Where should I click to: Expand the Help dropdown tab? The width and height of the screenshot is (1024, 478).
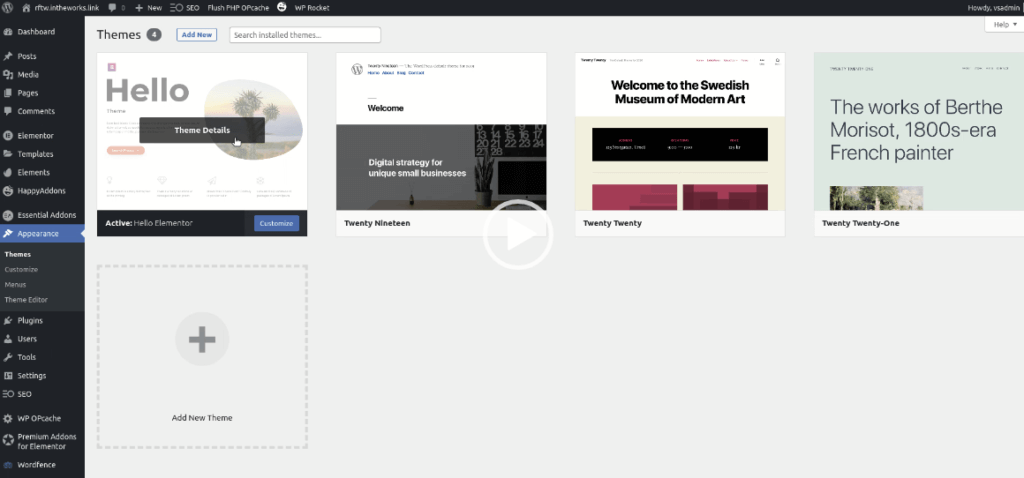click(x=1004, y=24)
